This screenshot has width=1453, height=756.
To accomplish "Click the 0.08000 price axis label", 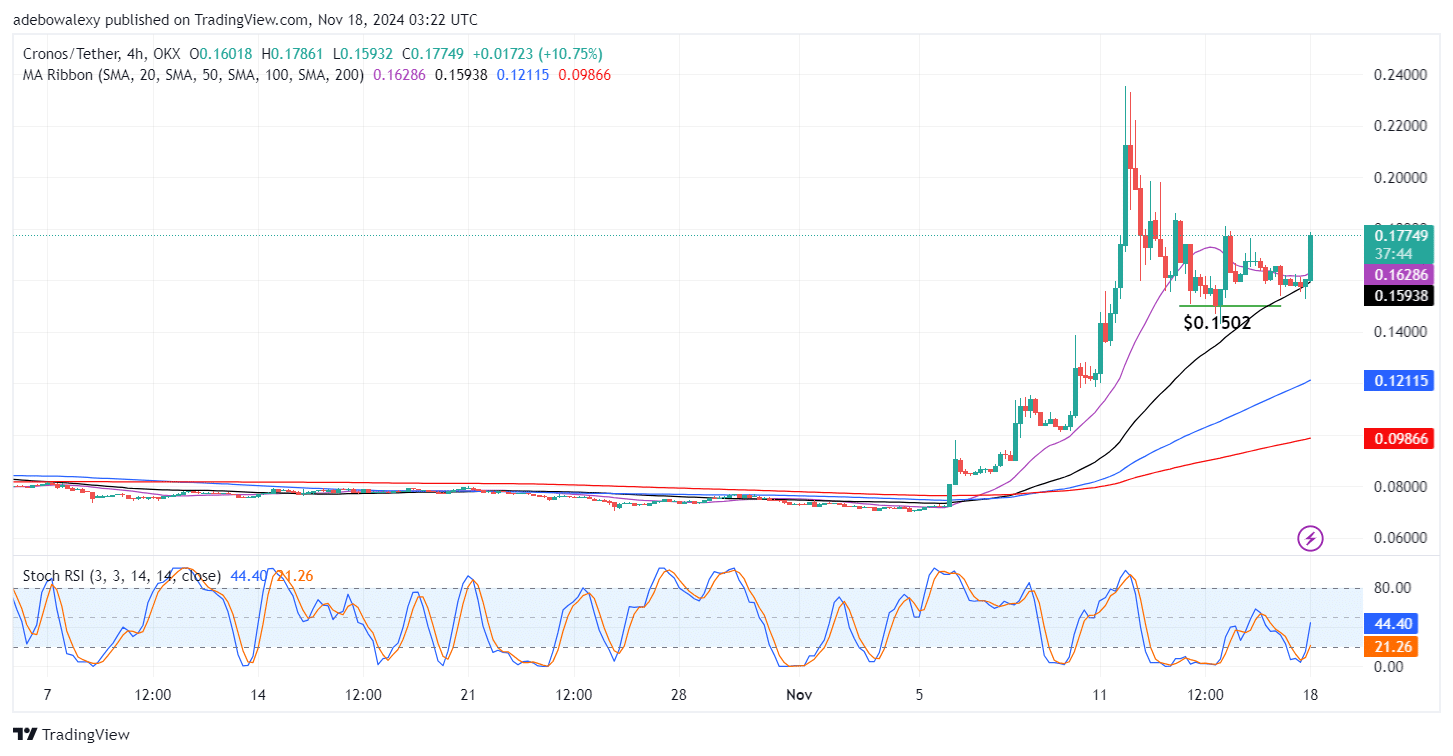I will coord(1400,487).
